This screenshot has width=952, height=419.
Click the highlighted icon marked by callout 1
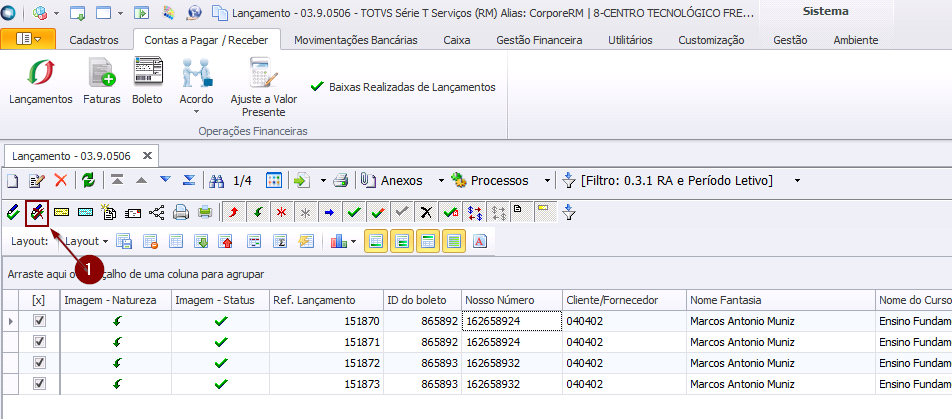[37, 212]
